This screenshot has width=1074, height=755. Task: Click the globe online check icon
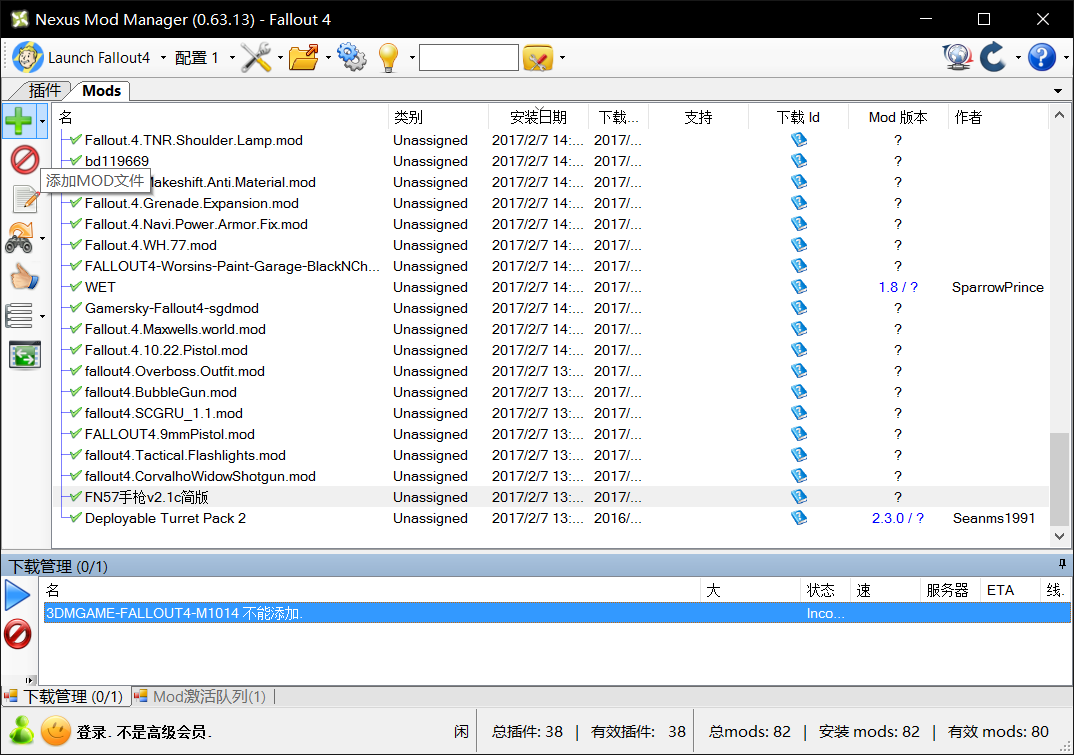click(957, 57)
